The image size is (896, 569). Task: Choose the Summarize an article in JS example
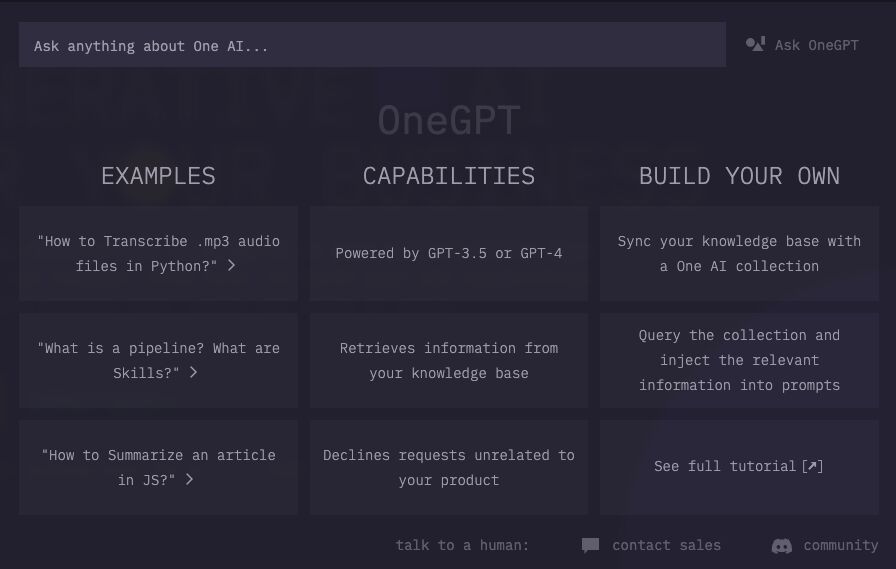pos(158,467)
